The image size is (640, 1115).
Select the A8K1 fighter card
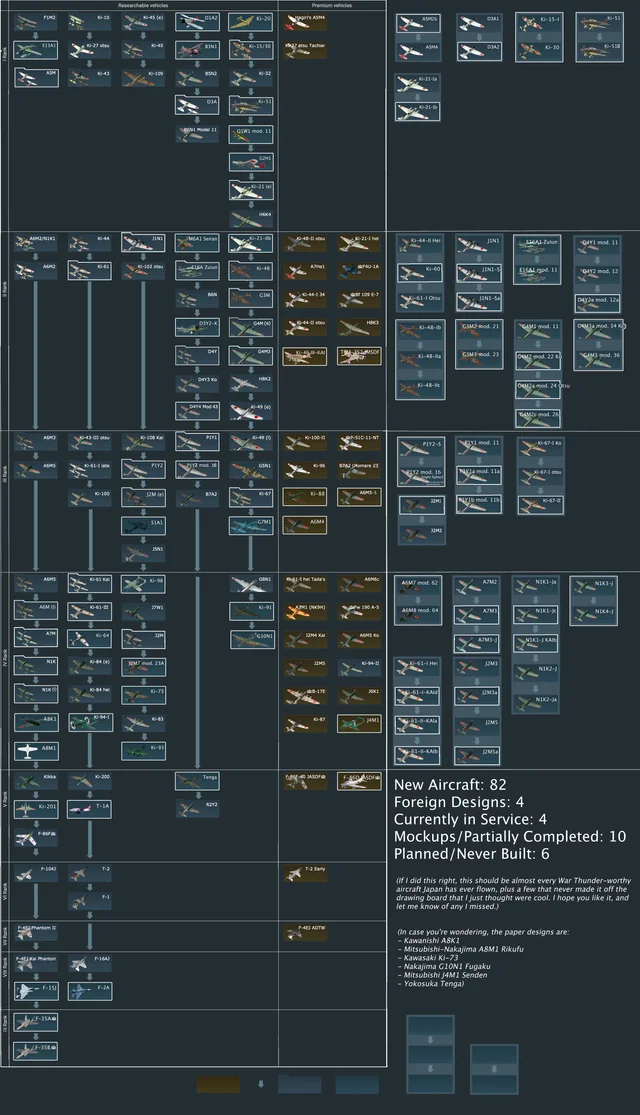coord(36,723)
